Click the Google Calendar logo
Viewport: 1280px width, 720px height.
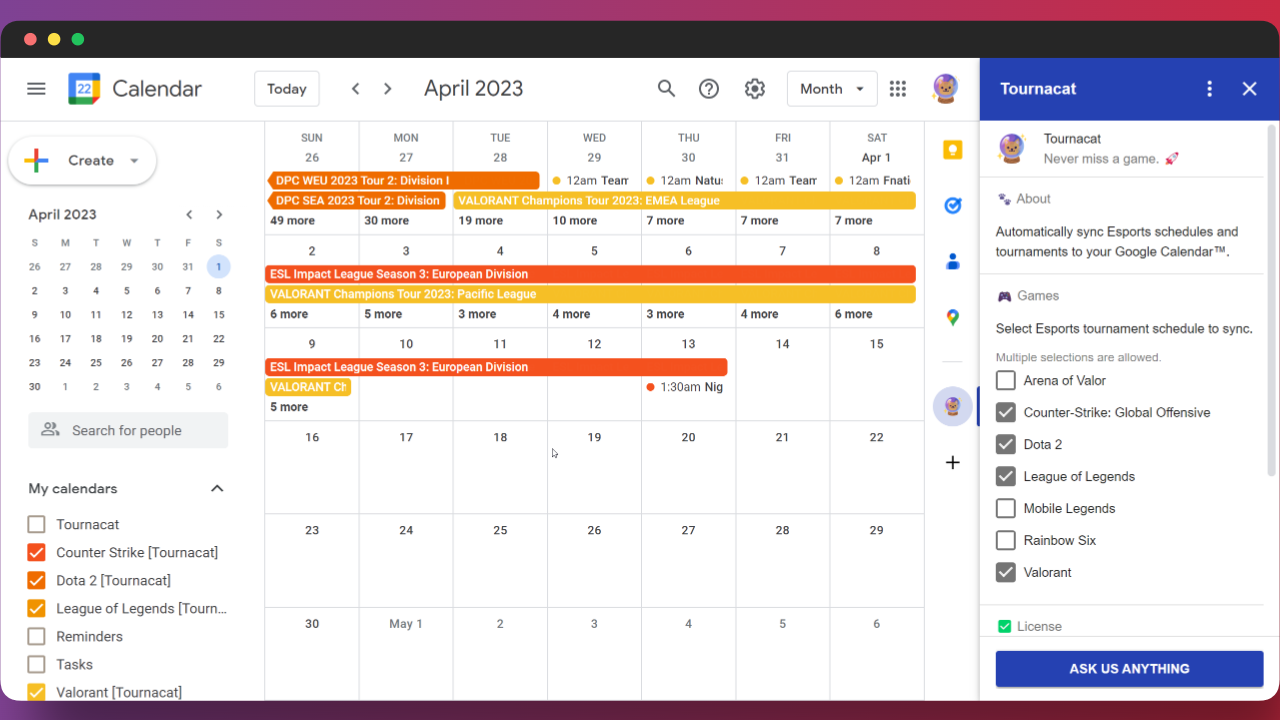pos(84,89)
